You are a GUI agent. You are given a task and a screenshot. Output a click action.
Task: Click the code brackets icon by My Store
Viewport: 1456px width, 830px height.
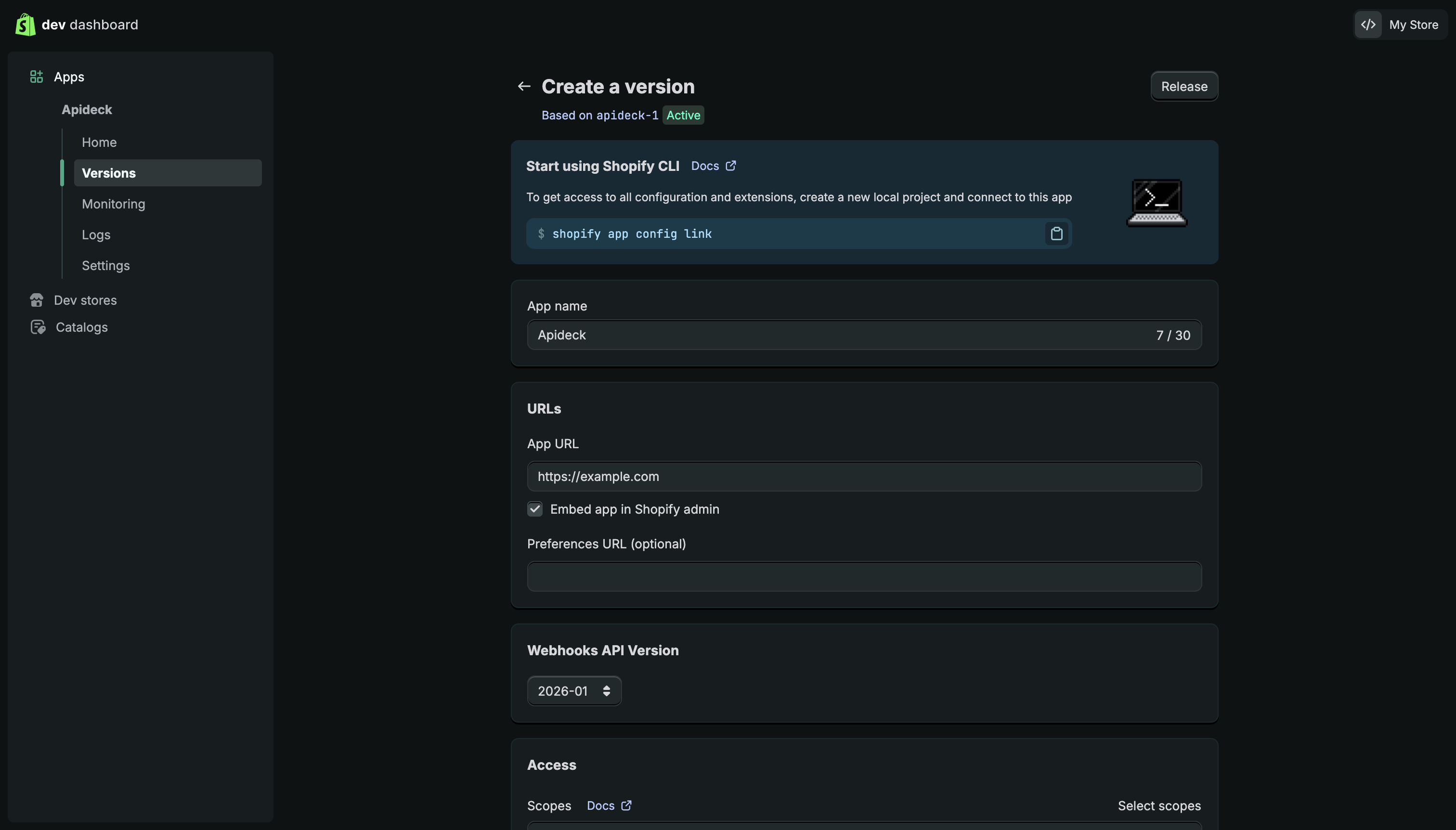1368,25
